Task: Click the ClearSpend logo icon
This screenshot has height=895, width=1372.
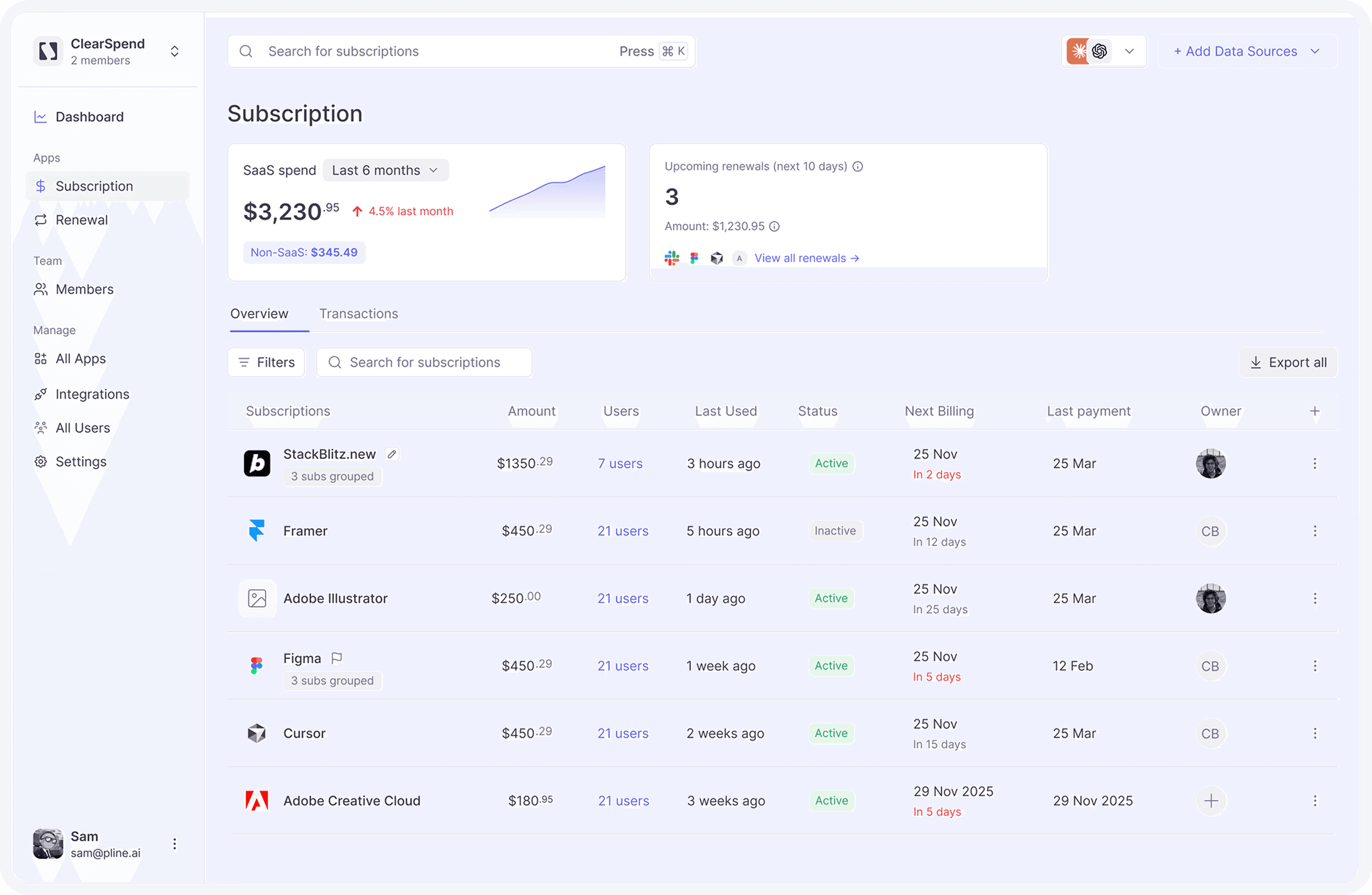Action: (48, 51)
